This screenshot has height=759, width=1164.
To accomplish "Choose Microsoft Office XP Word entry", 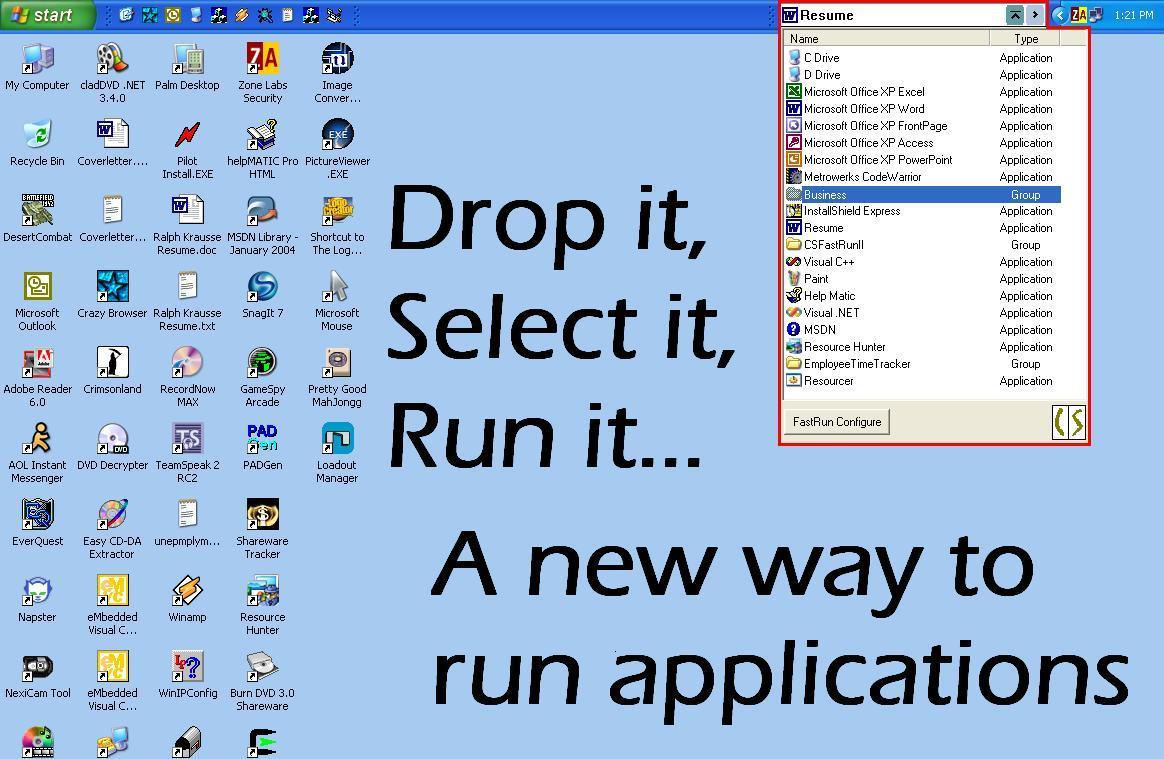I will (x=923, y=109).
